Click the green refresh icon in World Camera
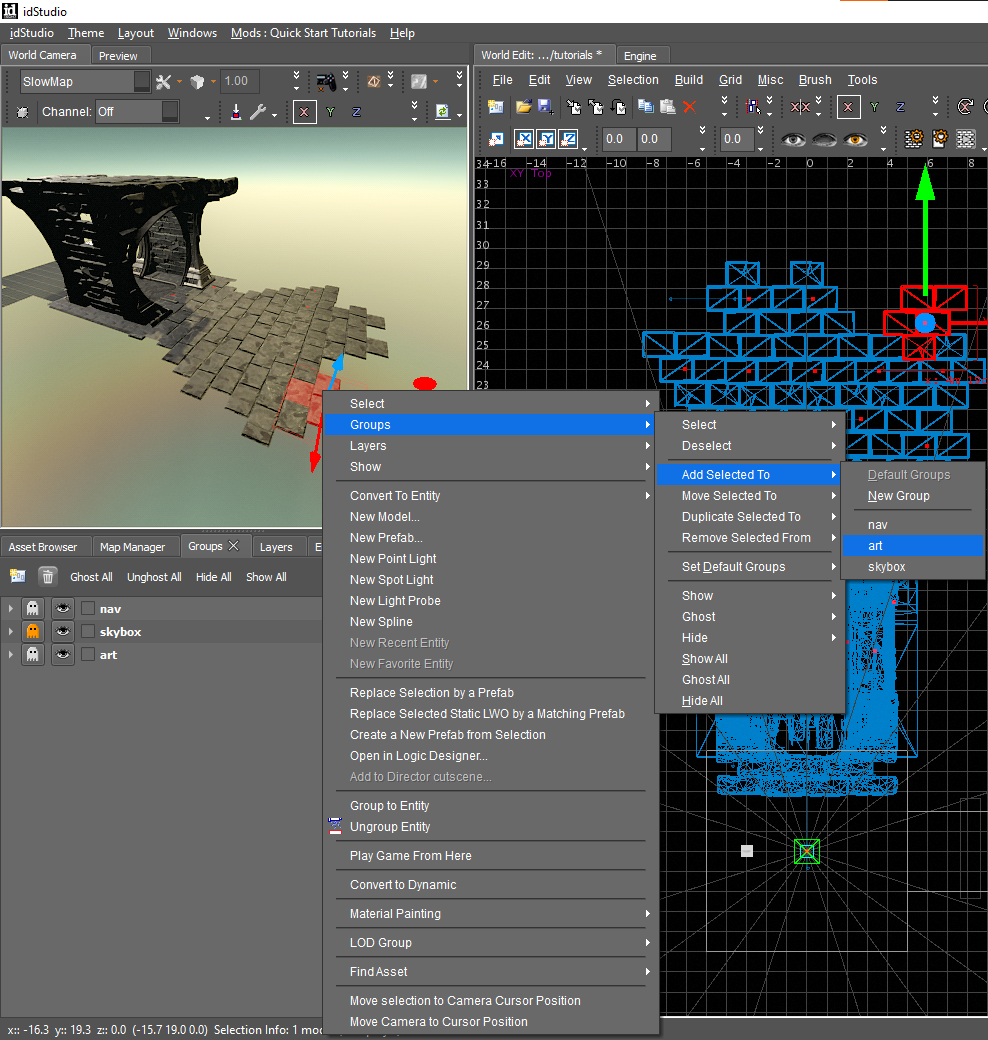Image resolution: width=988 pixels, height=1040 pixels. point(442,111)
